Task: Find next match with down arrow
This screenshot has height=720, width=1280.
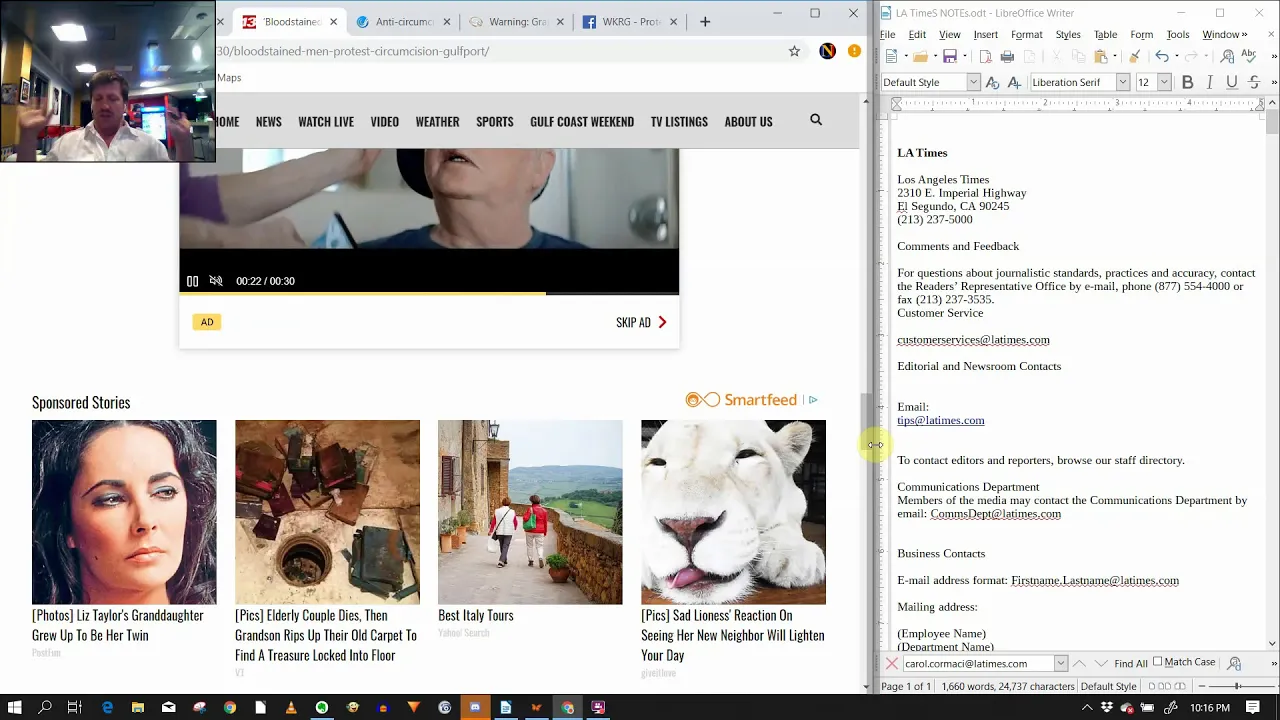Action: coord(1101,663)
